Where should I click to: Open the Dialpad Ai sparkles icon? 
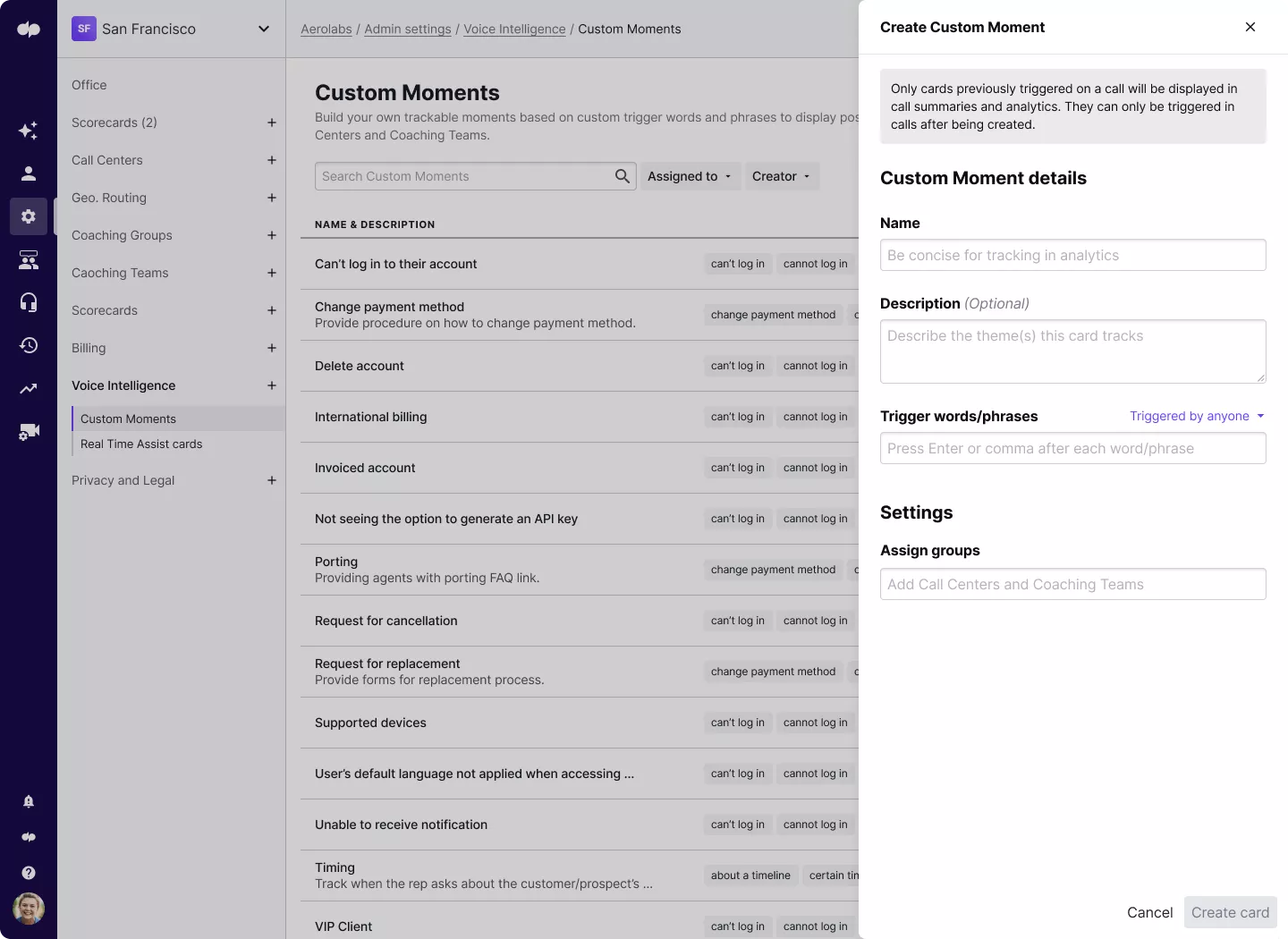coord(29,131)
